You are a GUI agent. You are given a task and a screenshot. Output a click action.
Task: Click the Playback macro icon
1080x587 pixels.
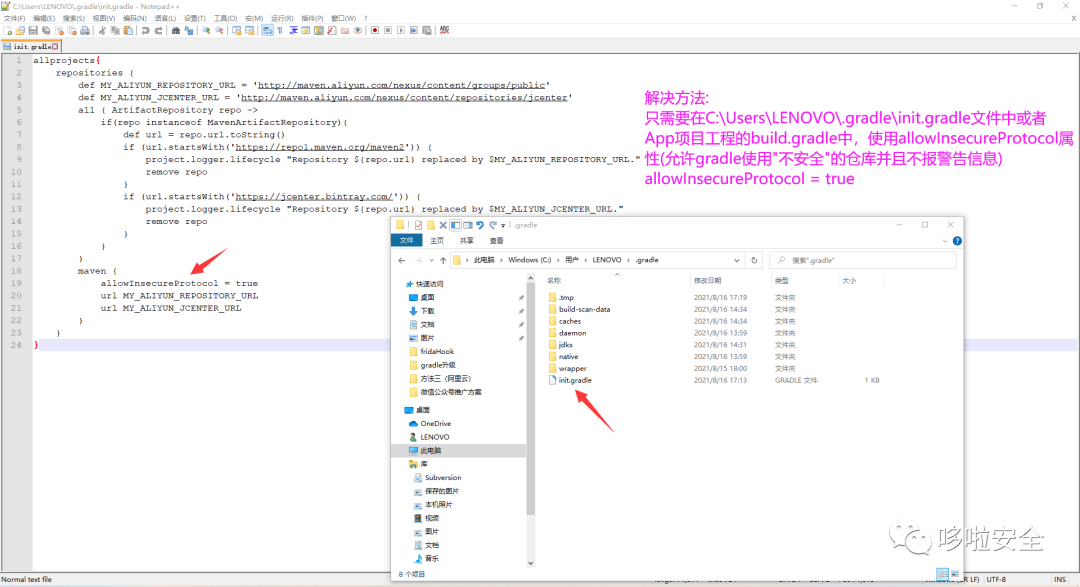(x=401, y=30)
